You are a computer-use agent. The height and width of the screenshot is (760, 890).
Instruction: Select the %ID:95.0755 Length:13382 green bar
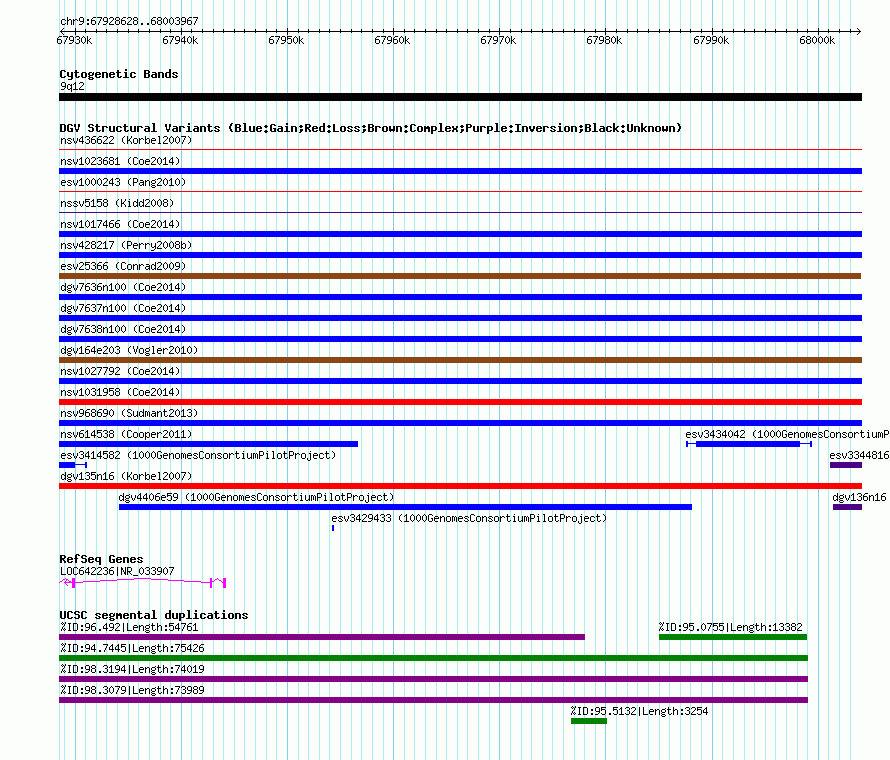pos(733,637)
